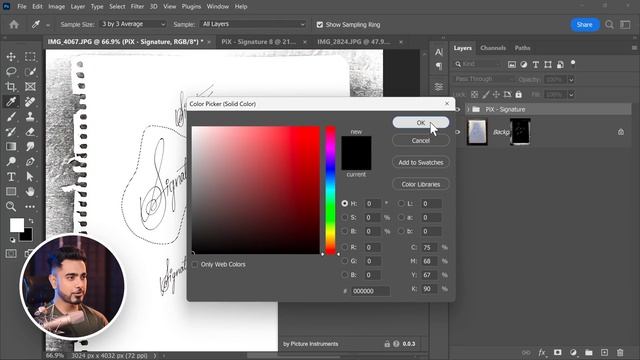Switch to the Channels tab

click(493, 48)
